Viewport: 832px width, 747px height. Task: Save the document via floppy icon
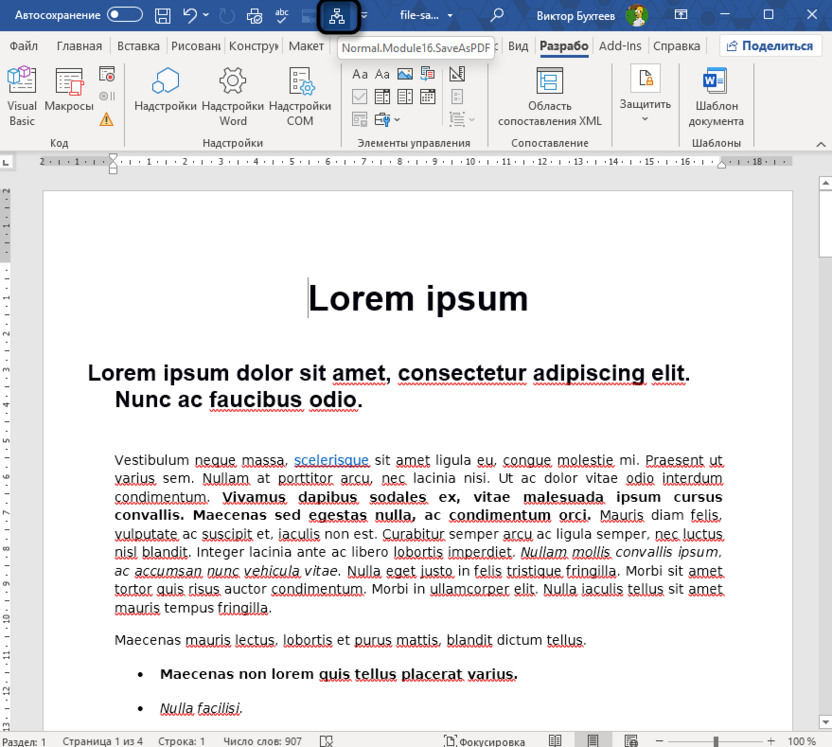click(162, 16)
